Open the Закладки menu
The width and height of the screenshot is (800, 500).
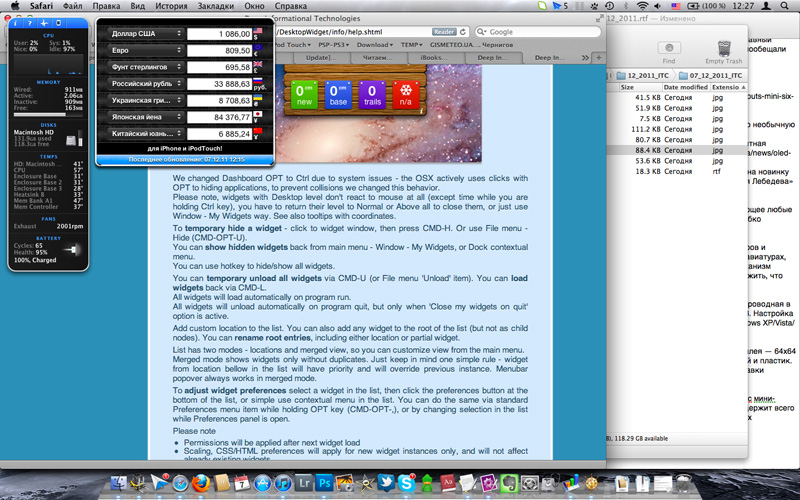[215, 6]
